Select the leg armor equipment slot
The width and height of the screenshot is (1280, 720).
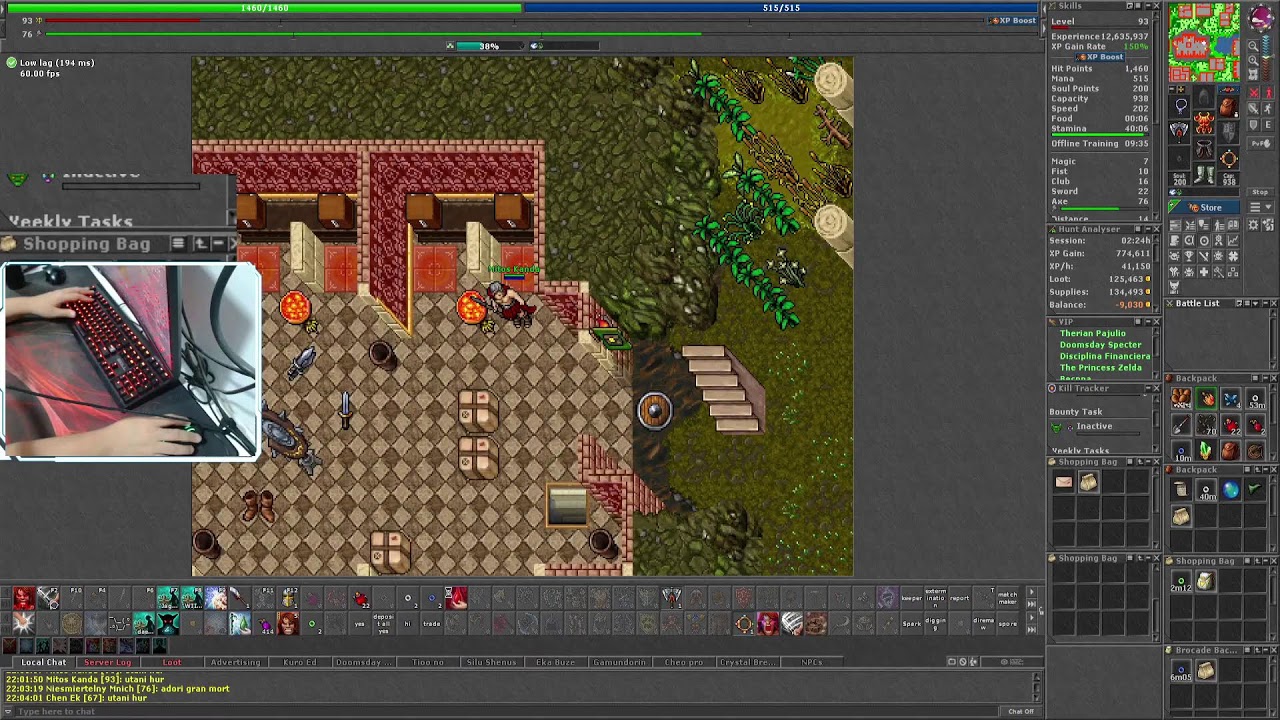[x=1204, y=148]
